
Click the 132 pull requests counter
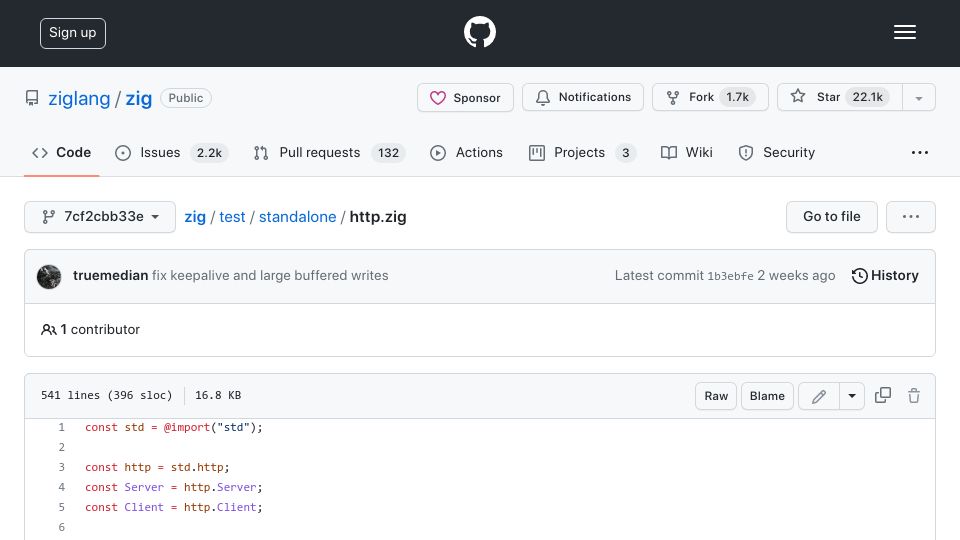coord(388,152)
